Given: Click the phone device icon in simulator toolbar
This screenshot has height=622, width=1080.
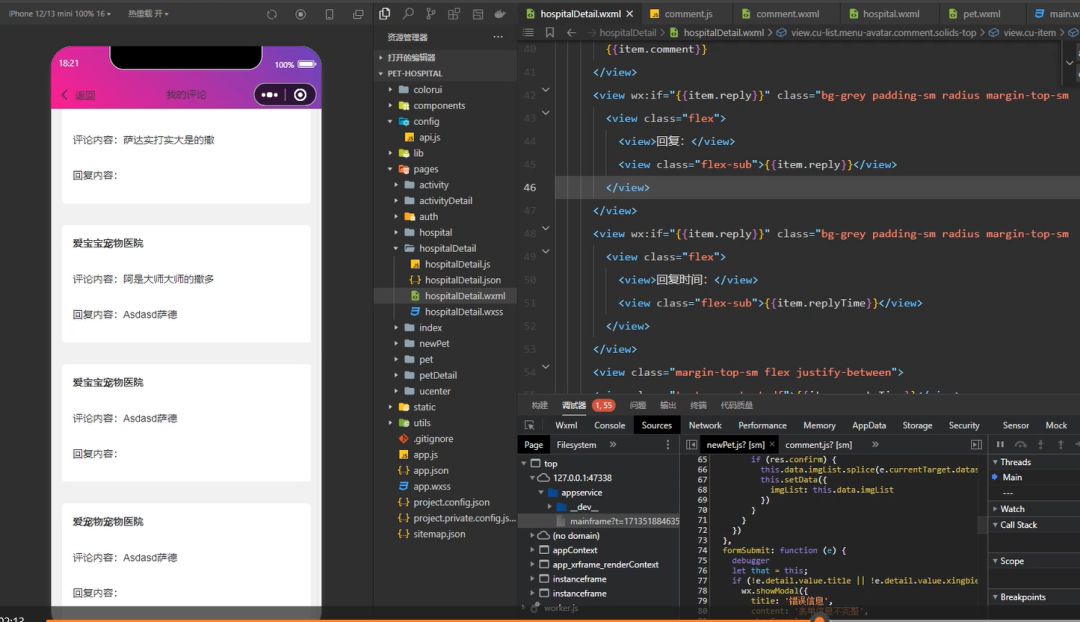Looking at the screenshot, I should click(x=329, y=14).
